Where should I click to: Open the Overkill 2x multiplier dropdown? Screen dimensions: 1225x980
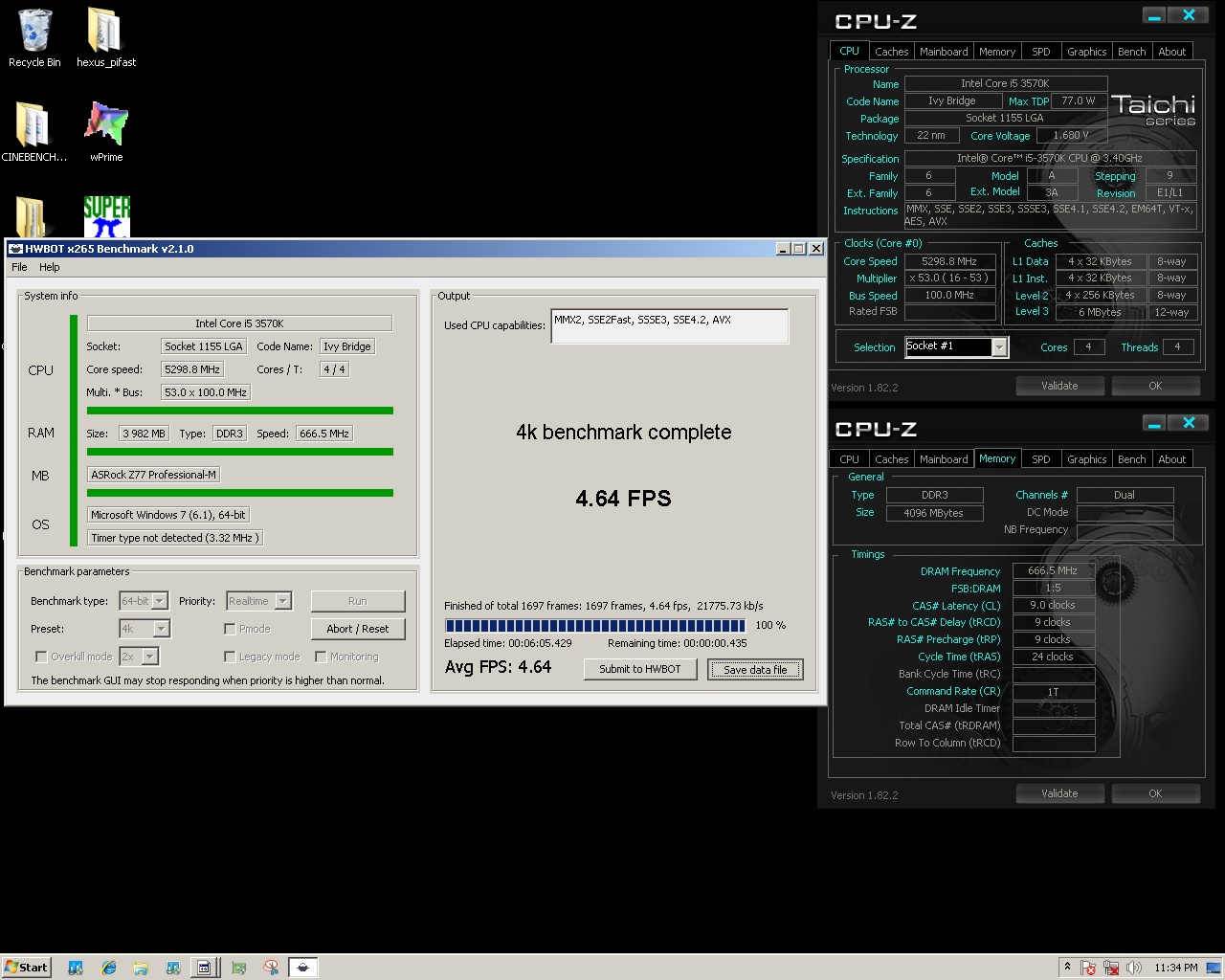pyautogui.click(x=139, y=657)
